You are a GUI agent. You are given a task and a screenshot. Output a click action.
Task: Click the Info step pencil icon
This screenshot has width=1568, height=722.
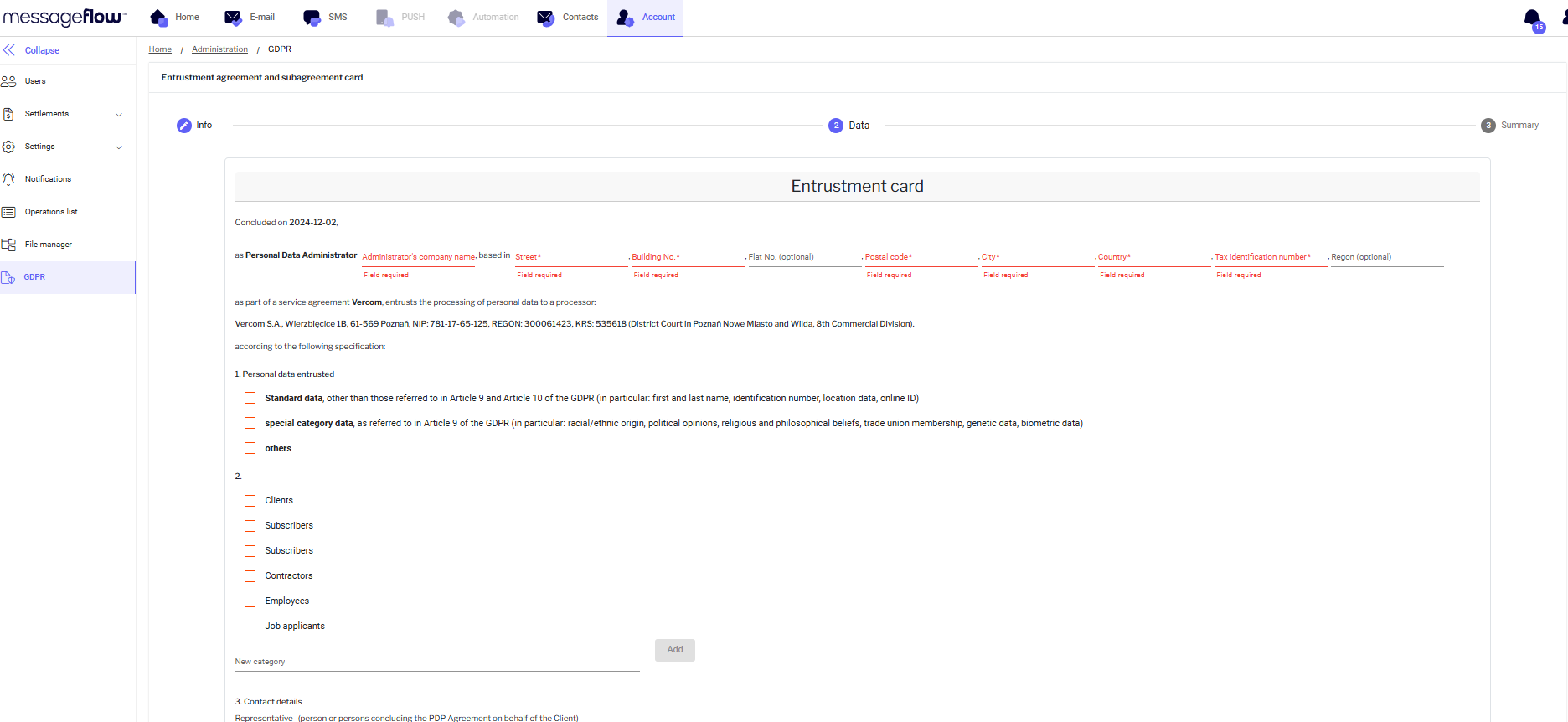point(184,126)
